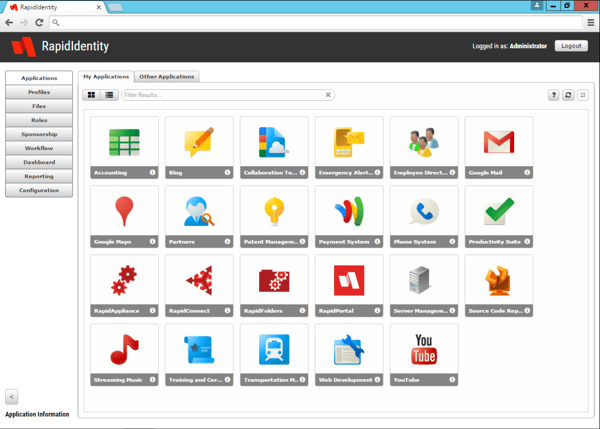600x429 pixels.
Task: Open Profiles in the sidebar
Action: coord(39,92)
